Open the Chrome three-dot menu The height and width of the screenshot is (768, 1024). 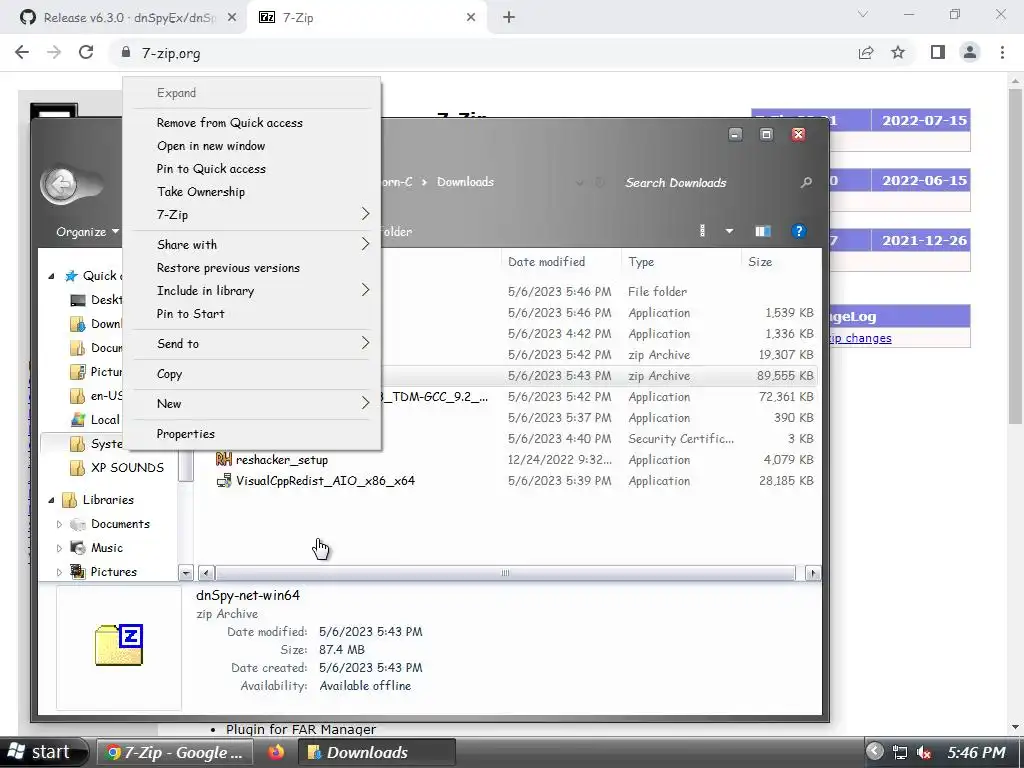1002,53
